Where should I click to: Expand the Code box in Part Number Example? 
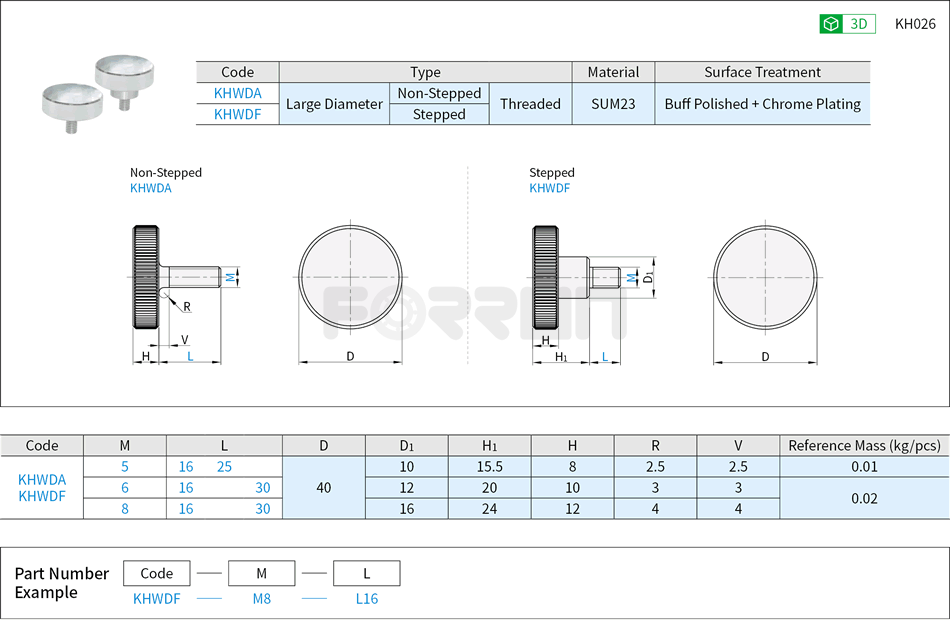[x=156, y=573]
